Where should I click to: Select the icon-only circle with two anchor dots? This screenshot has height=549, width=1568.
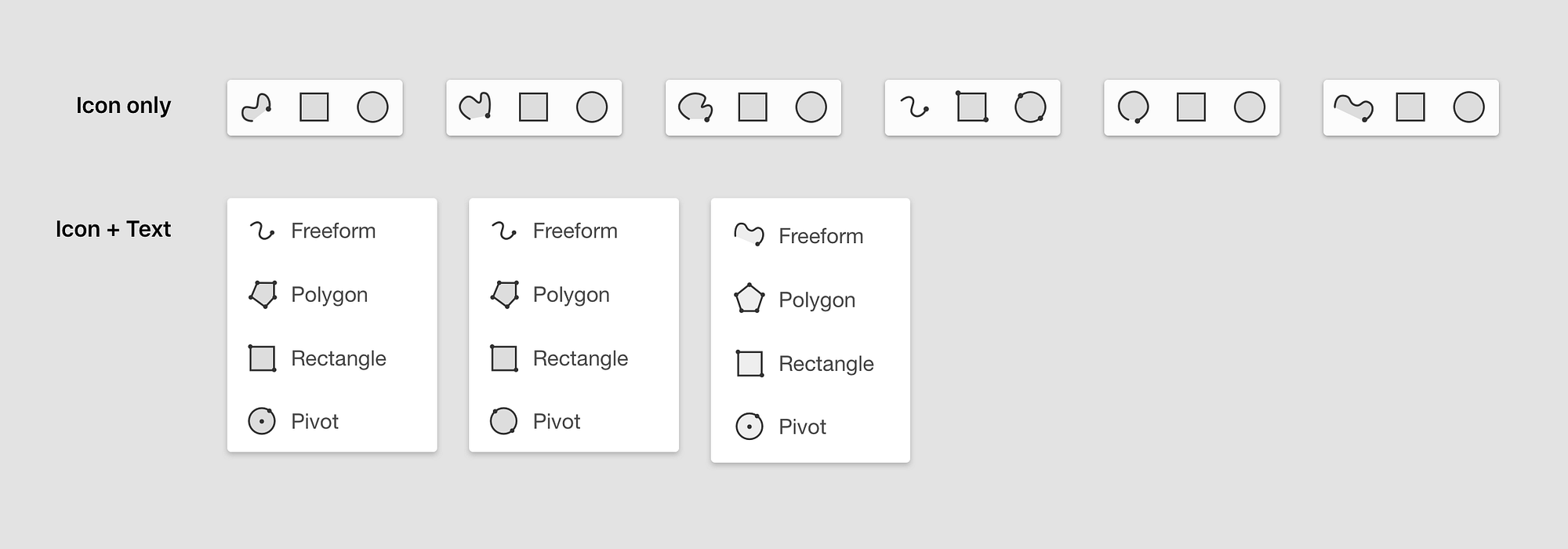tap(1030, 107)
